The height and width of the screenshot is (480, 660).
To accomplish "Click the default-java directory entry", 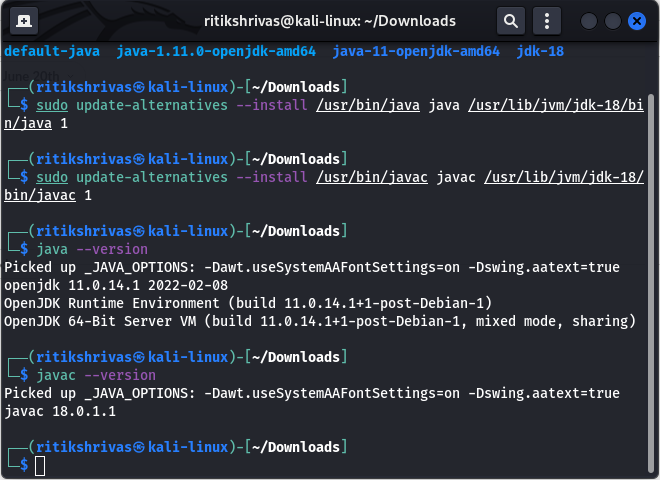I will pyautogui.click(x=52, y=51).
